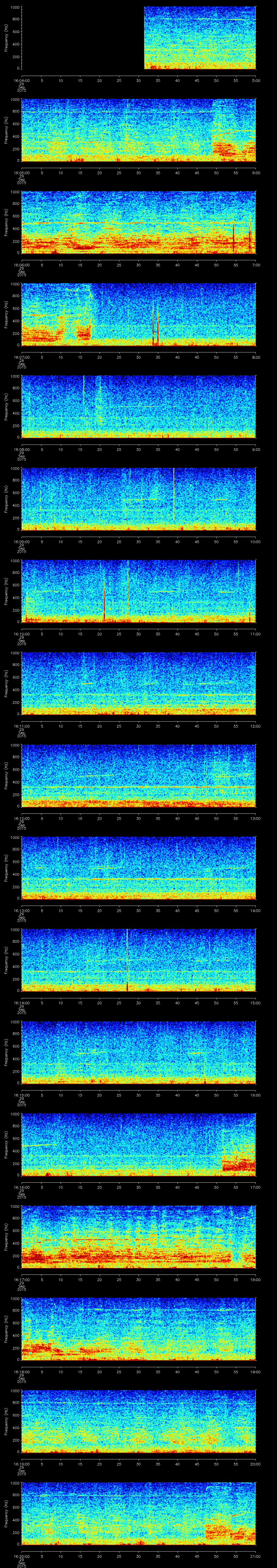
Task: Click the spectrogram panel starting at 16:05:00
Action: click(139, 130)
